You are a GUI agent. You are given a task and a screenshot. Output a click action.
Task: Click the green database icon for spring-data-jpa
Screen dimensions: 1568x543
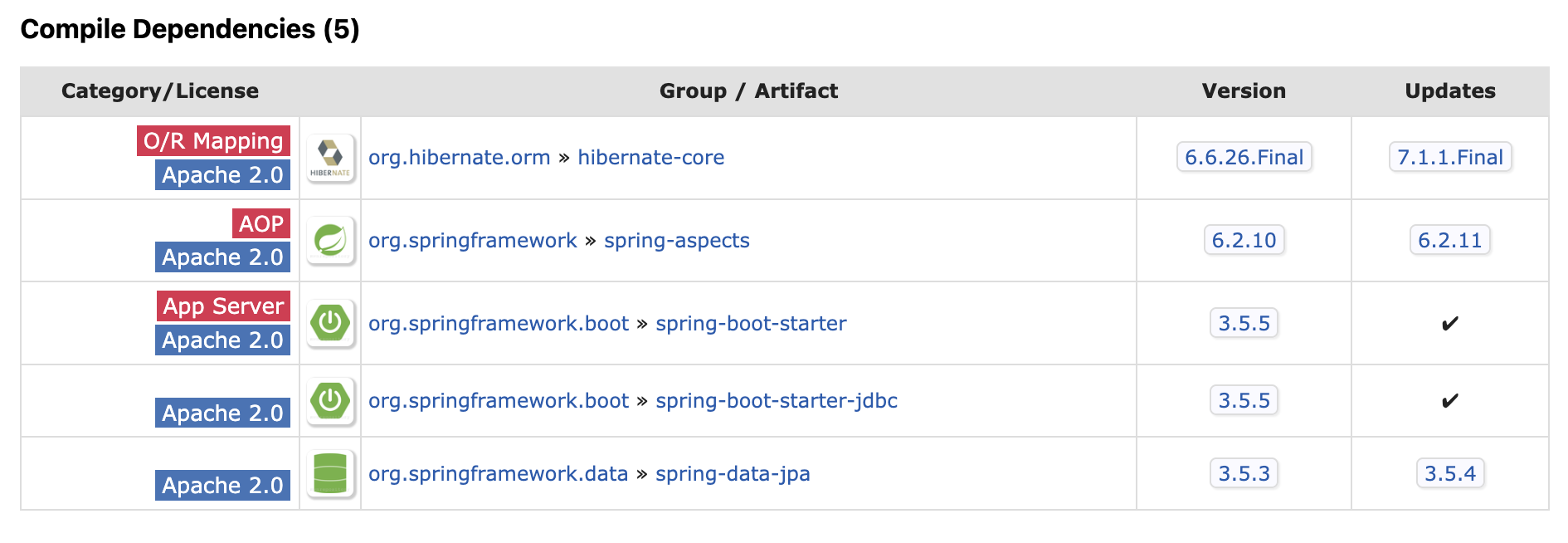(330, 473)
